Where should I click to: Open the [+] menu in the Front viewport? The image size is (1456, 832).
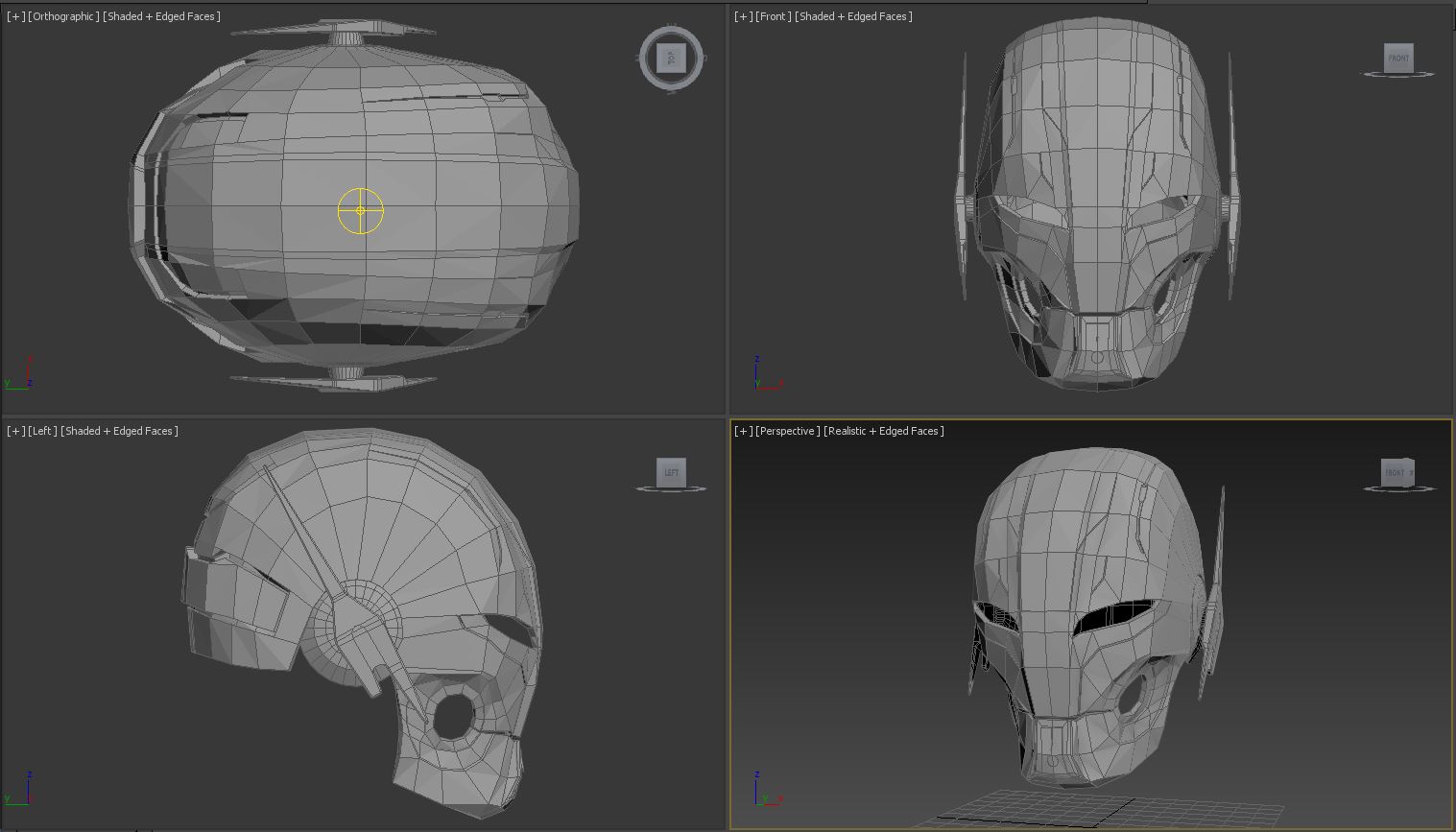(743, 16)
